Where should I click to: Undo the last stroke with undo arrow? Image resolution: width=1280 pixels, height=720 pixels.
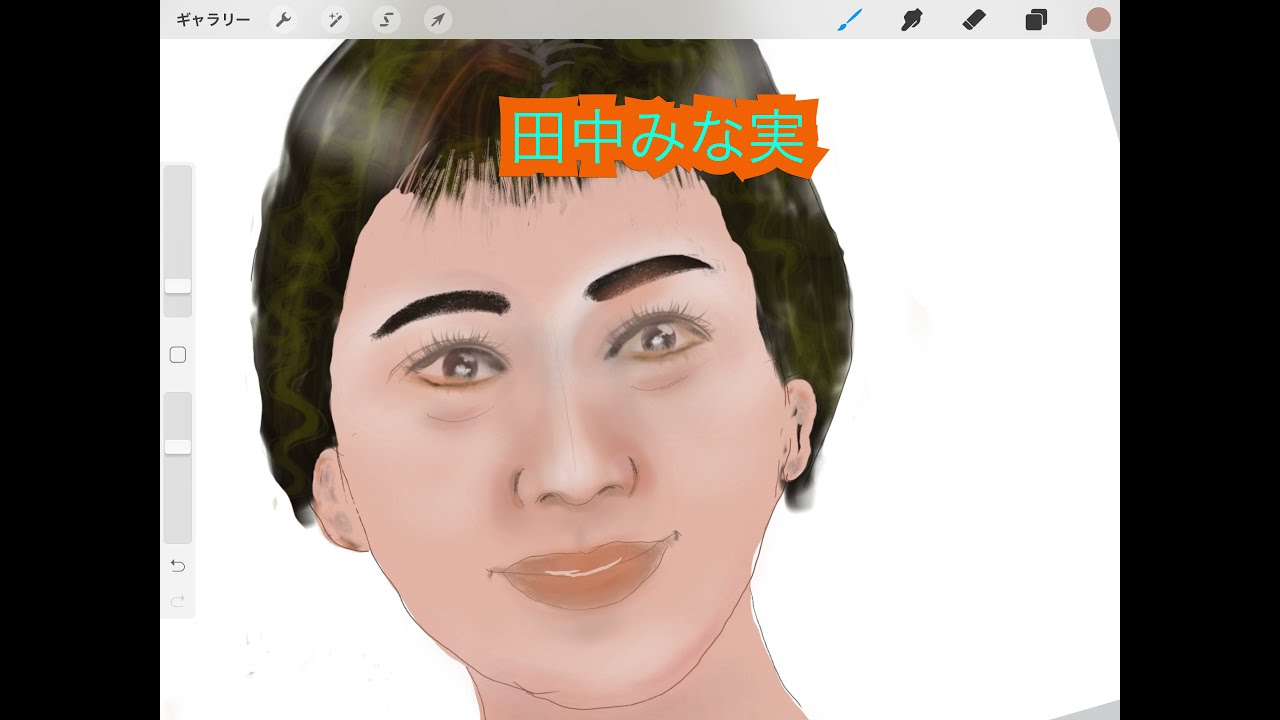(x=178, y=566)
